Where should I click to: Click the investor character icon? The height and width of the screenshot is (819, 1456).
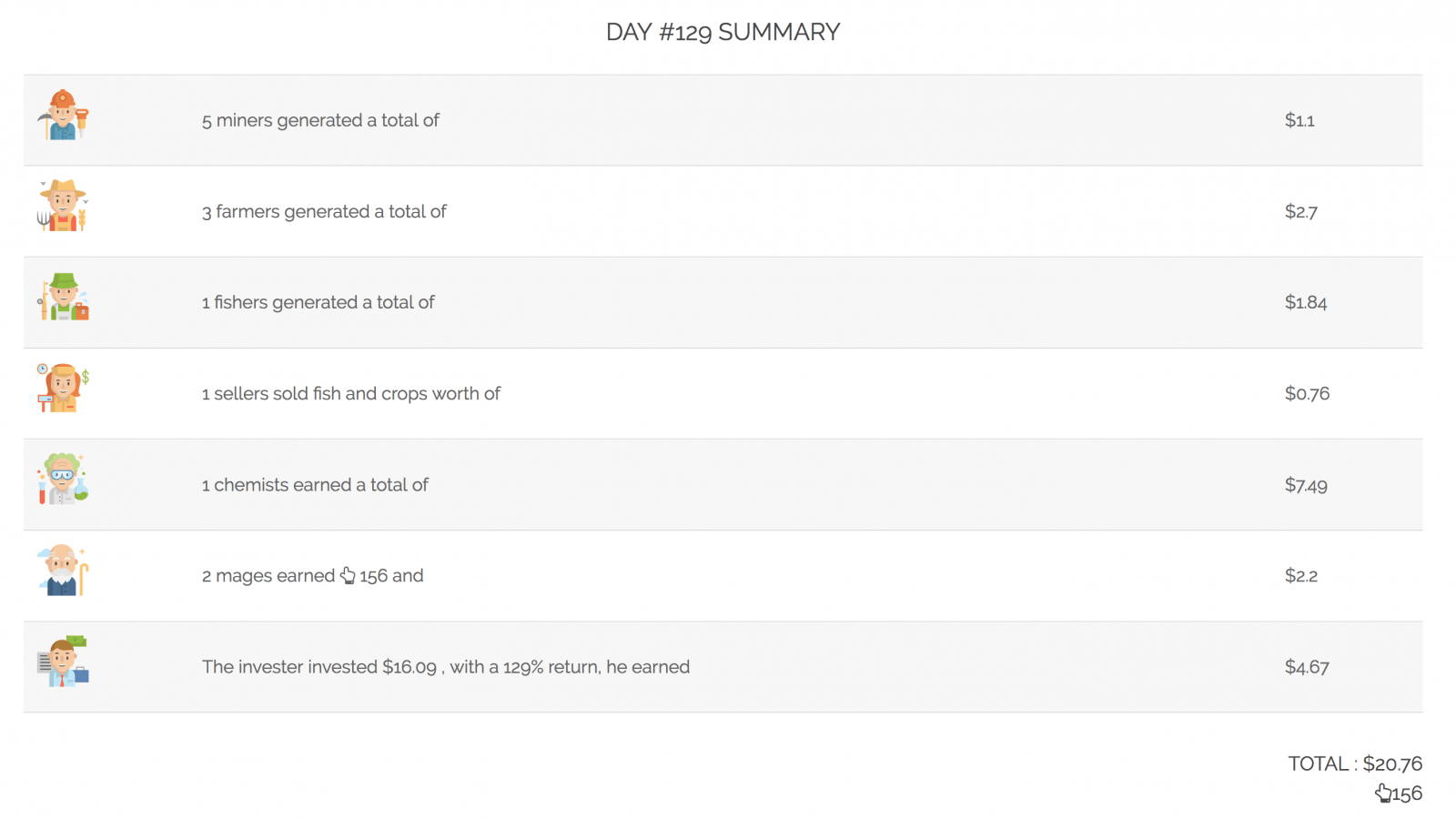(63, 662)
